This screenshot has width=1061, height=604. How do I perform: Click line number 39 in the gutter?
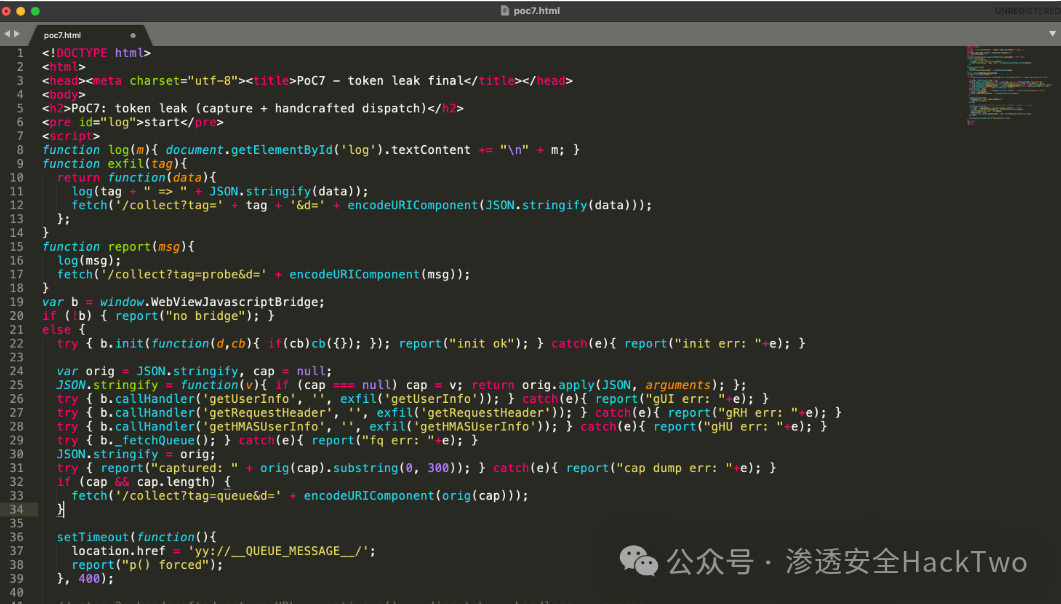(x=17, y=578)
